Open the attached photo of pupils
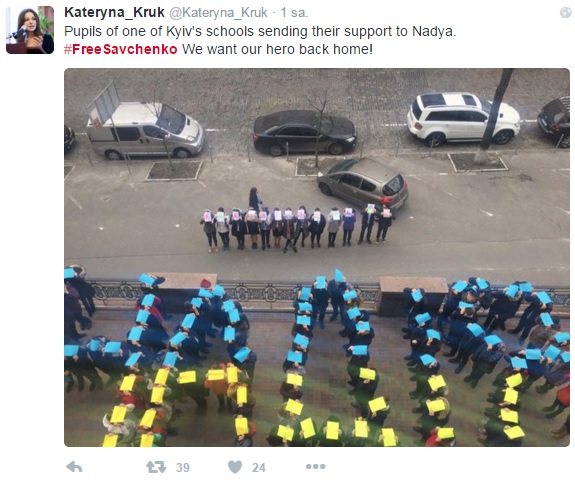Screen dimensions: 575x484 317,257
